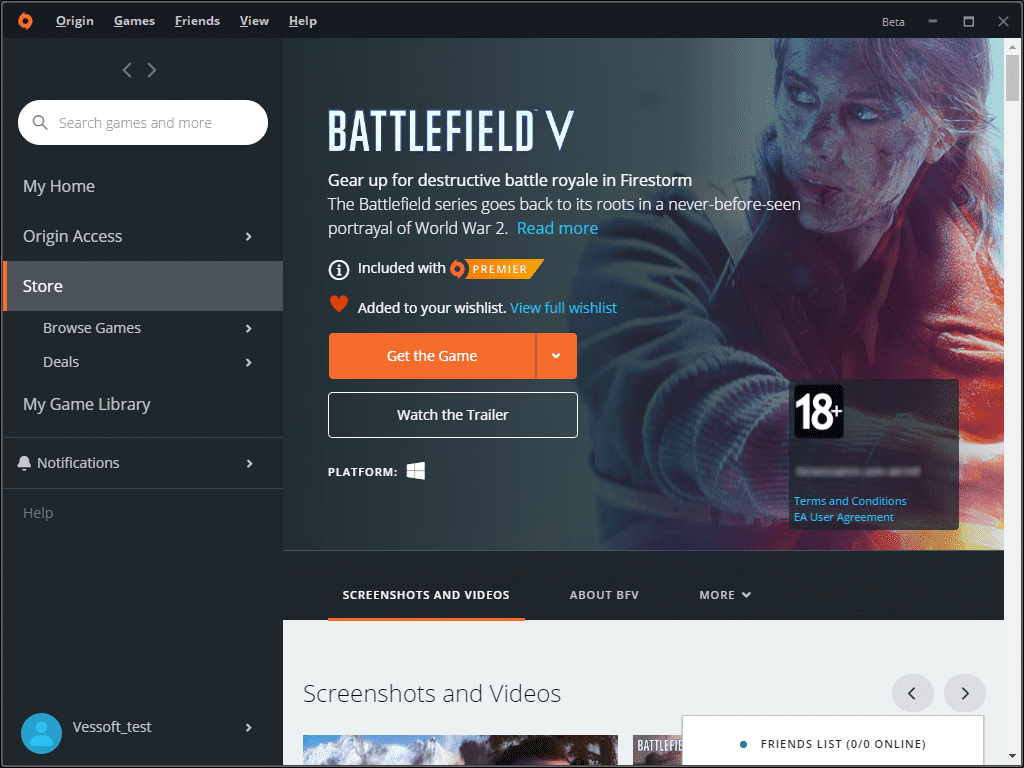Click the Vessoft_test user avatar
This screenshot has width=1024, height=768.
pyautogui.click(x=41, y=733)
